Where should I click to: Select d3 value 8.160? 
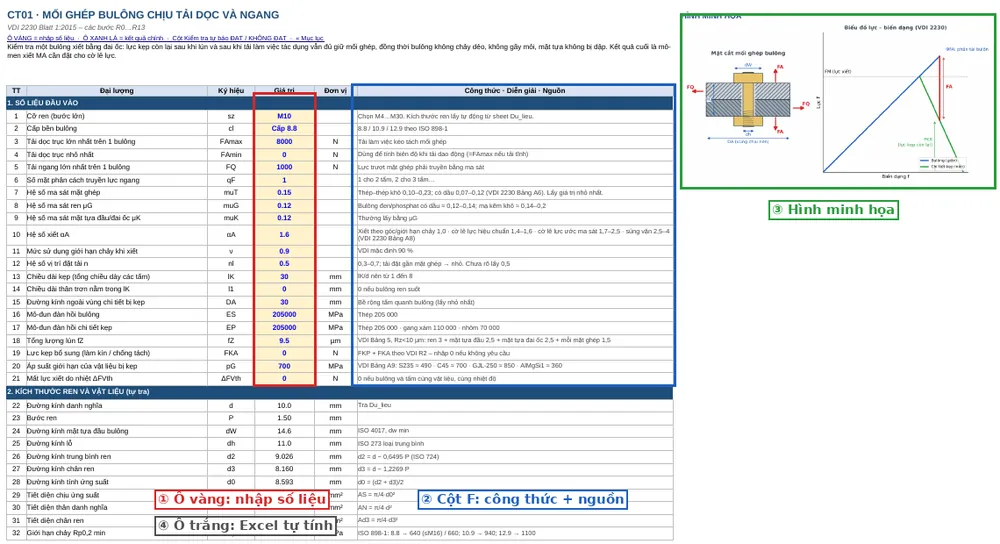(x=284, y=469)
